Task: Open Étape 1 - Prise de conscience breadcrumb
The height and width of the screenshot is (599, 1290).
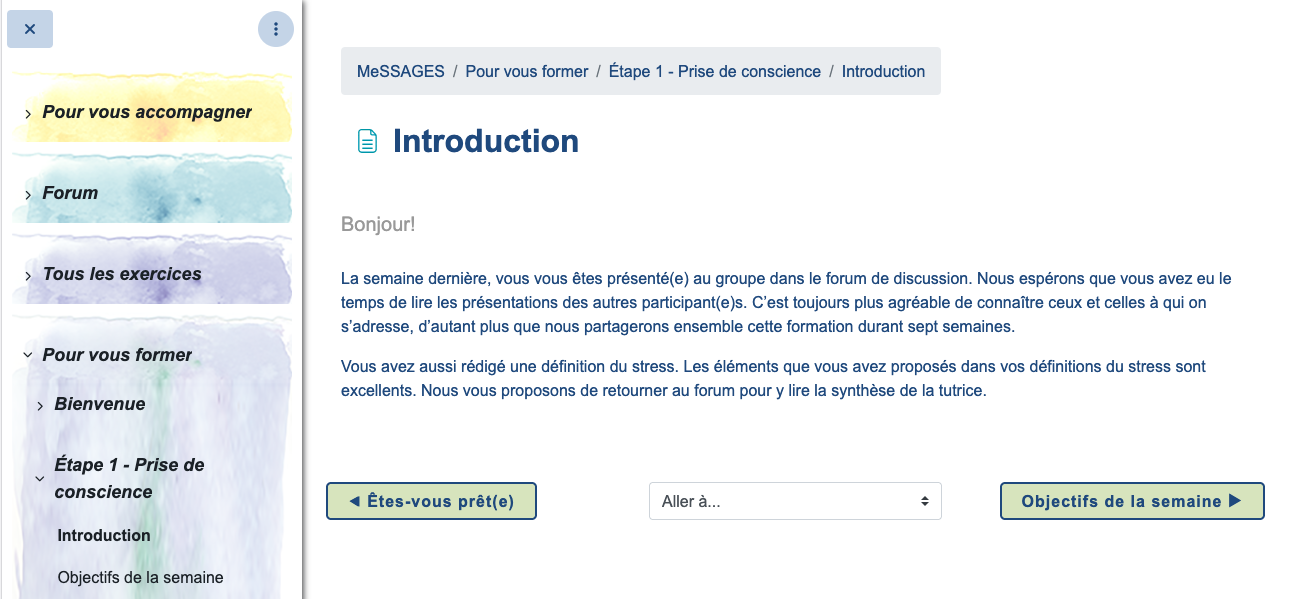Action: click(x=715, y=71)
